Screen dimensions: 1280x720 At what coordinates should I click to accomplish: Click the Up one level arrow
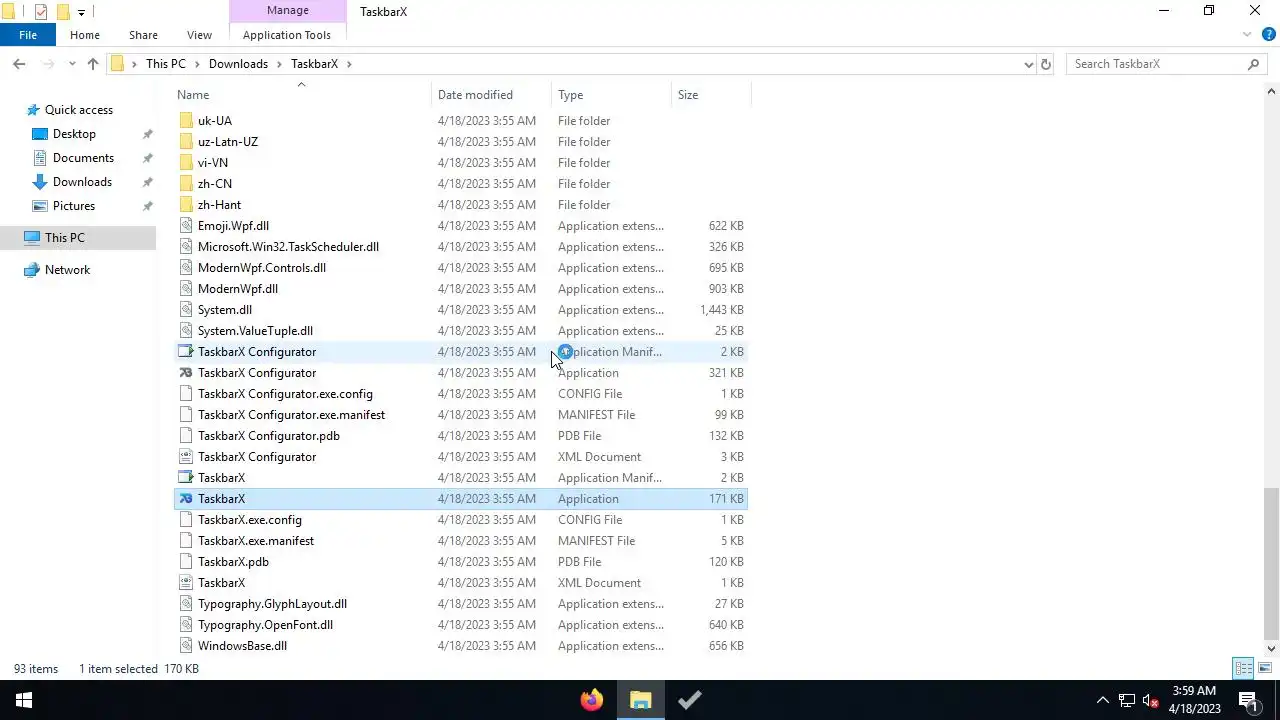93,64
